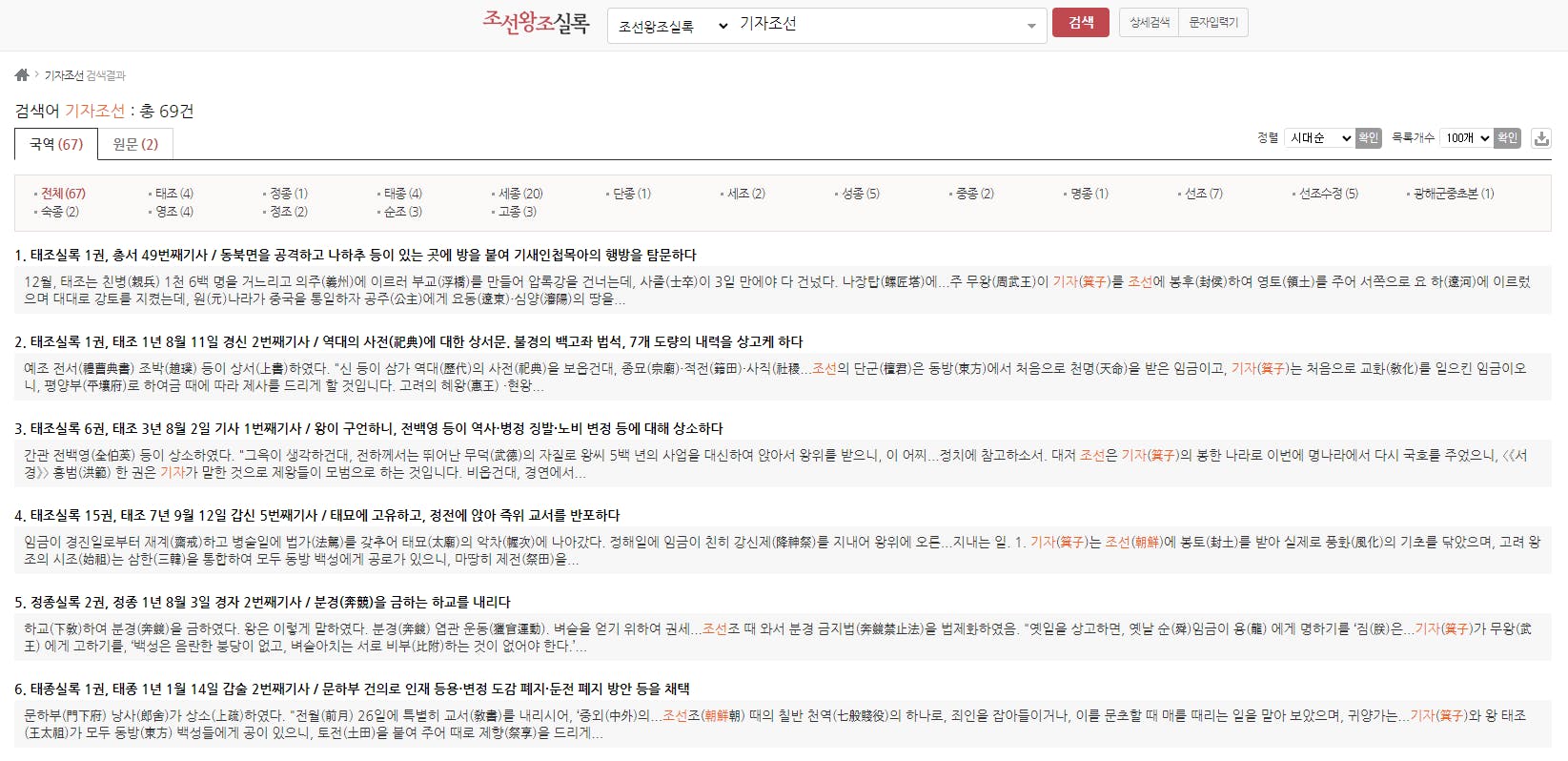Open result 3 태조 3년 8월 2일 기사
Image resolution: width=1568 pixels, height=761 pixels.
(x=369, y=428)
